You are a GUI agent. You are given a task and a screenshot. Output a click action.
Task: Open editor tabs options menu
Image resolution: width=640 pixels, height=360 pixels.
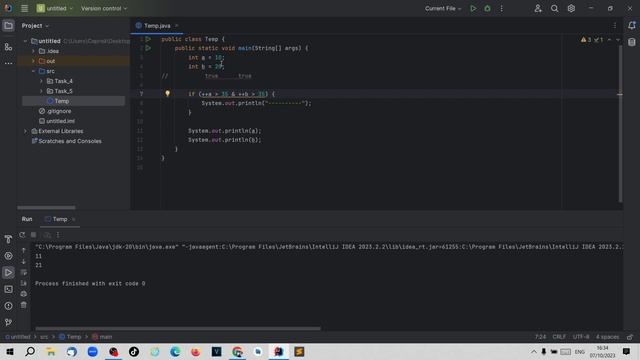pos(615,26)
